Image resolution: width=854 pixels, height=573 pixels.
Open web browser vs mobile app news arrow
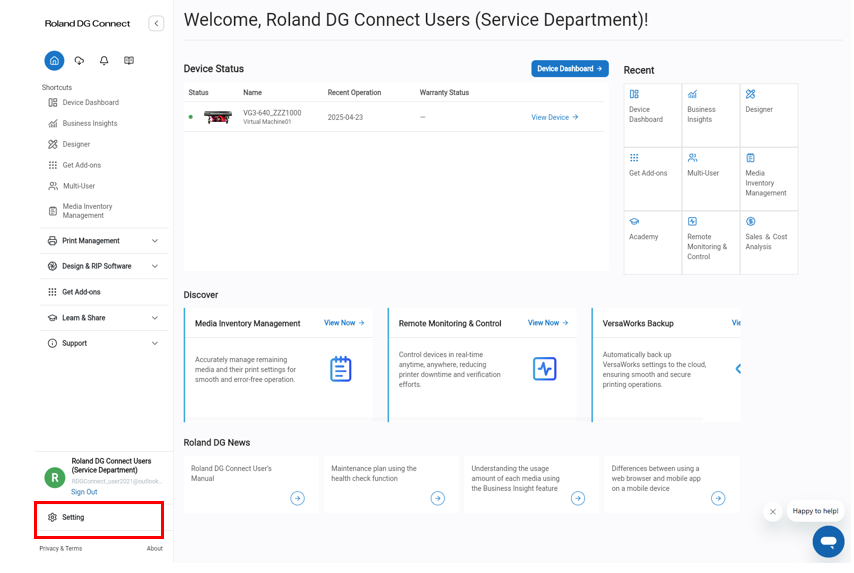click(x=718, y=498)
